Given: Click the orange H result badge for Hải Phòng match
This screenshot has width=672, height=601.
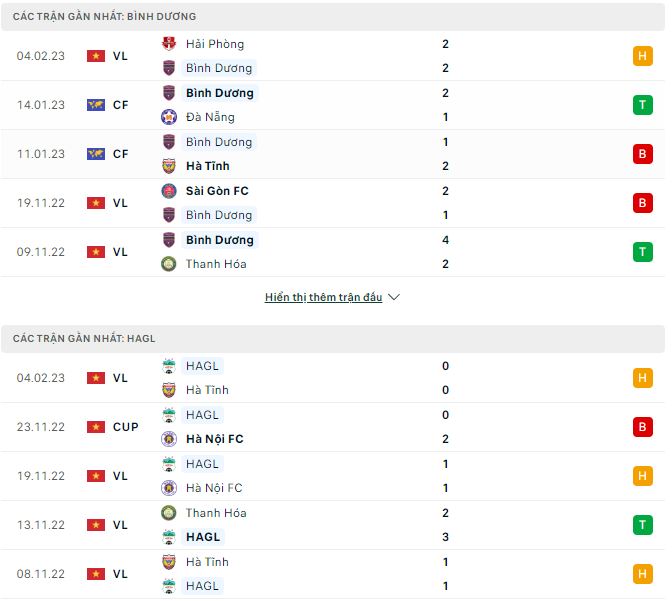Looking at the screenshot, I should pos(642,56).
